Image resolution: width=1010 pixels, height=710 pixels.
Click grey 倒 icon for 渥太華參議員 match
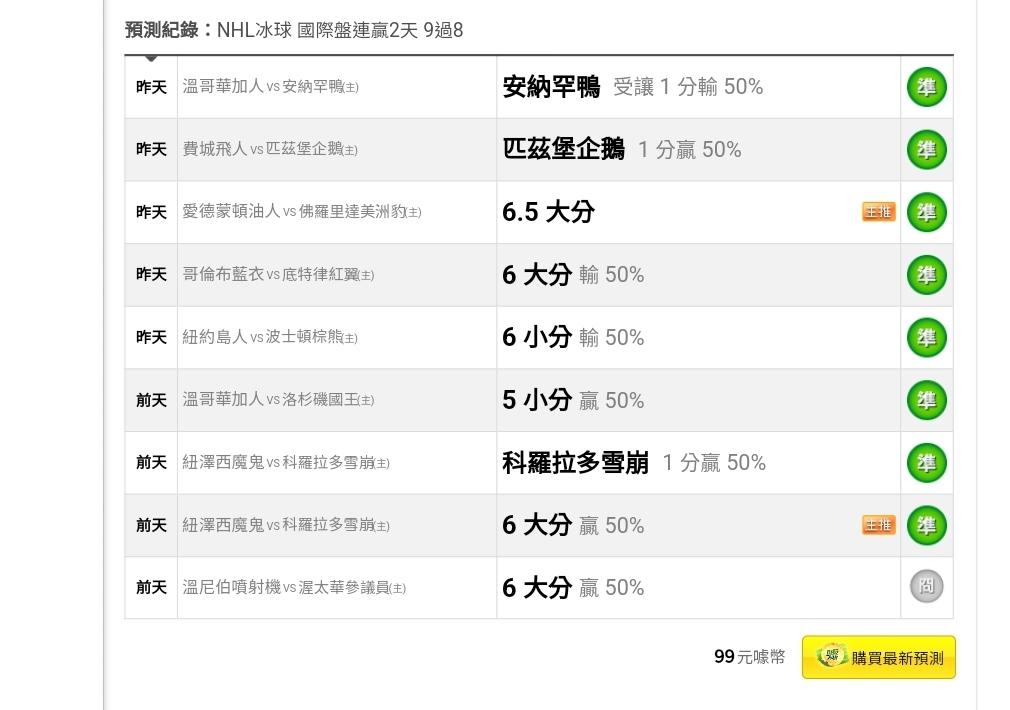click(x=926, y=586)
